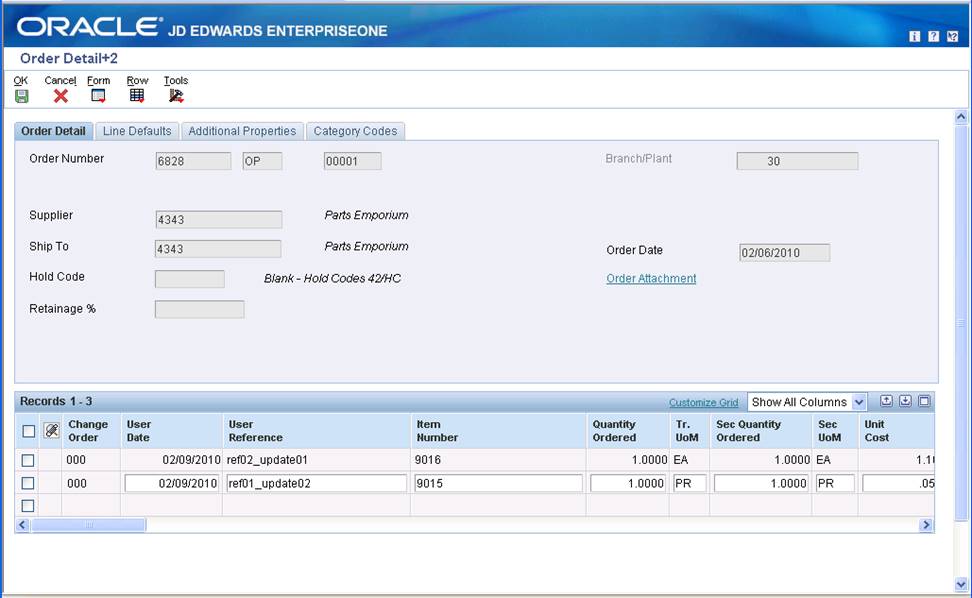This screenshot has width=972, height=598.
Task: Open the help question mark icon
Action: (934, 37)
